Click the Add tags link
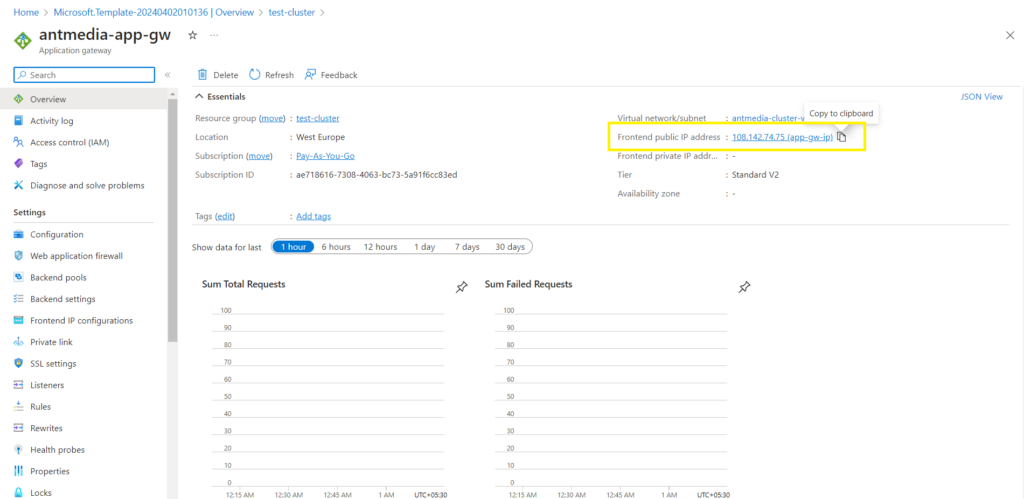This screenshot has height=499, width=1024. point(313,216)
